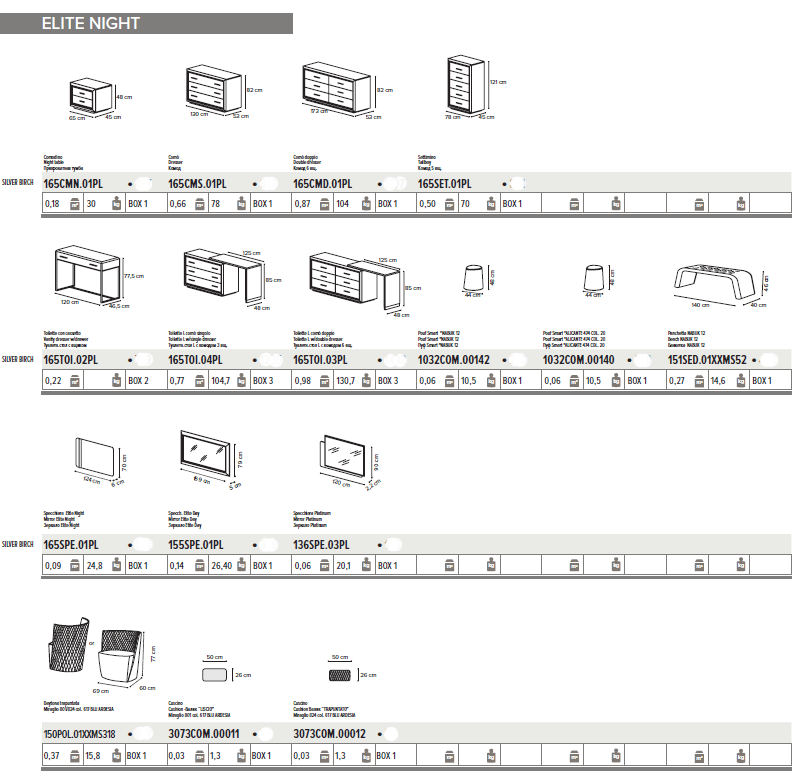This screenshot has width=797, height=777.
Task: Select product code 136SPE.03PL
Action: (x=321, y=545)
